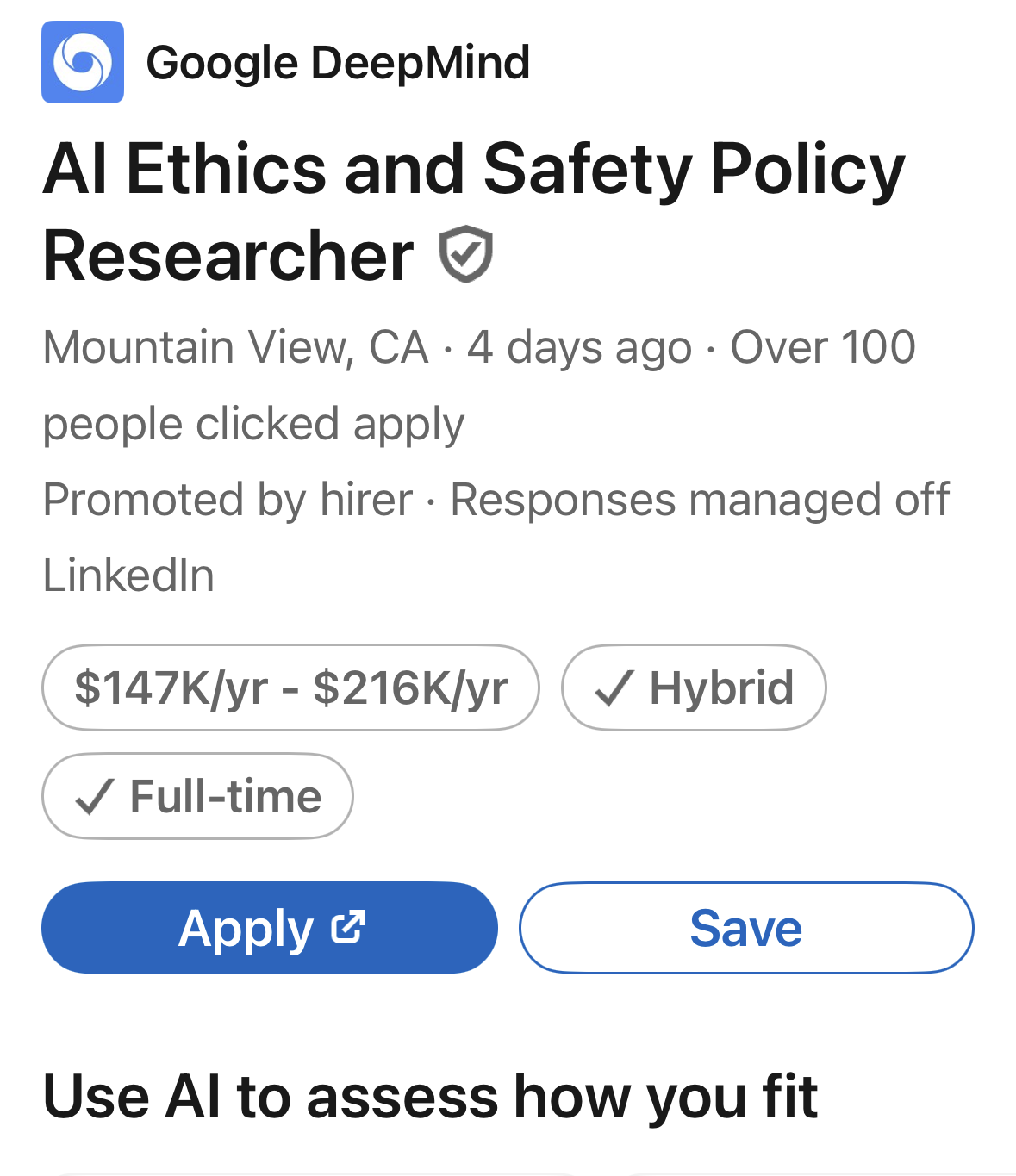Screen dimensions: 1016x1176
Task: Click the $147K/yr minimum salary figure
Action: pos(171,688)
